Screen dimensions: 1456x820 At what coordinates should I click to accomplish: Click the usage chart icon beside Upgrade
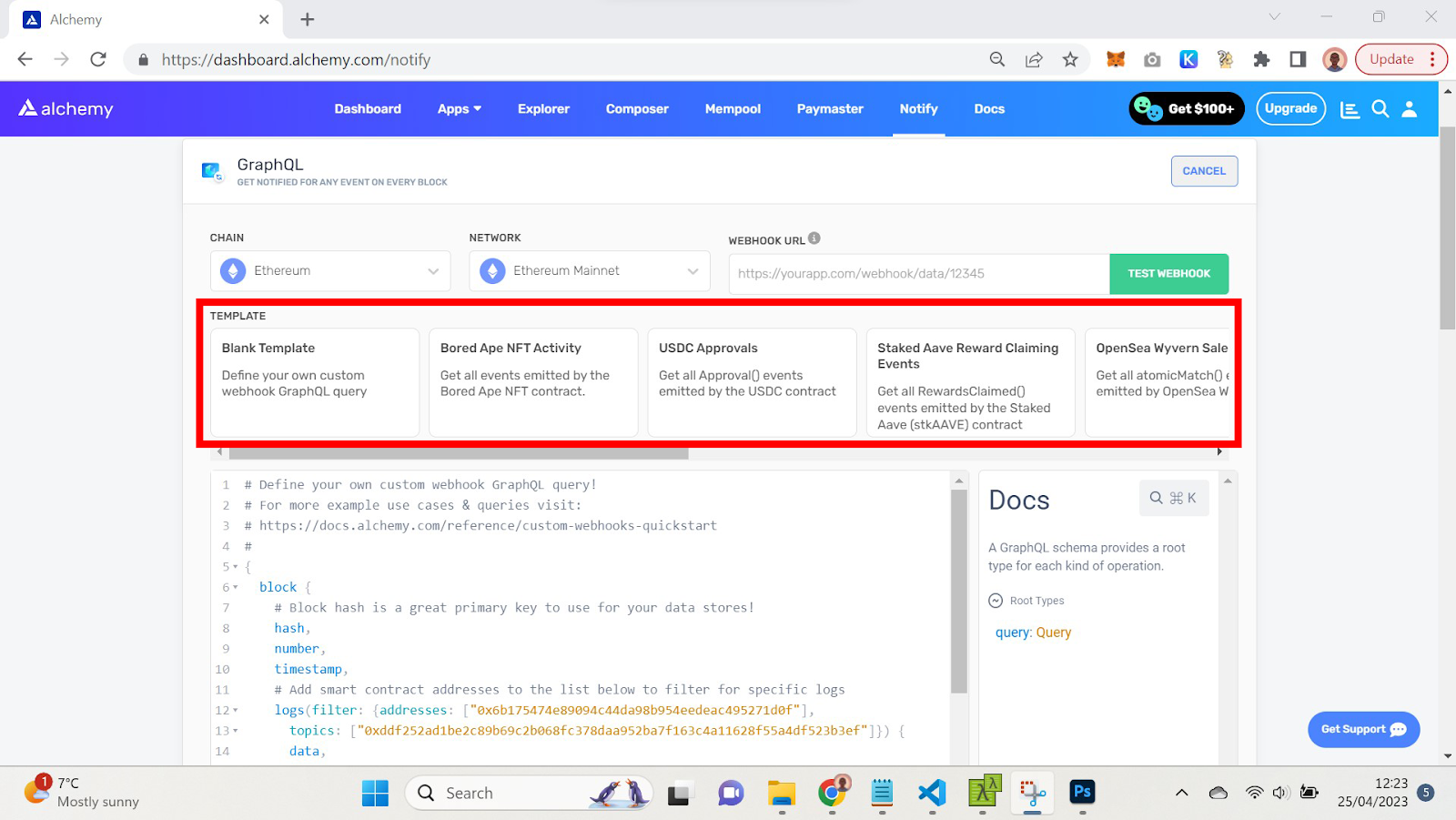point(1350,109)
